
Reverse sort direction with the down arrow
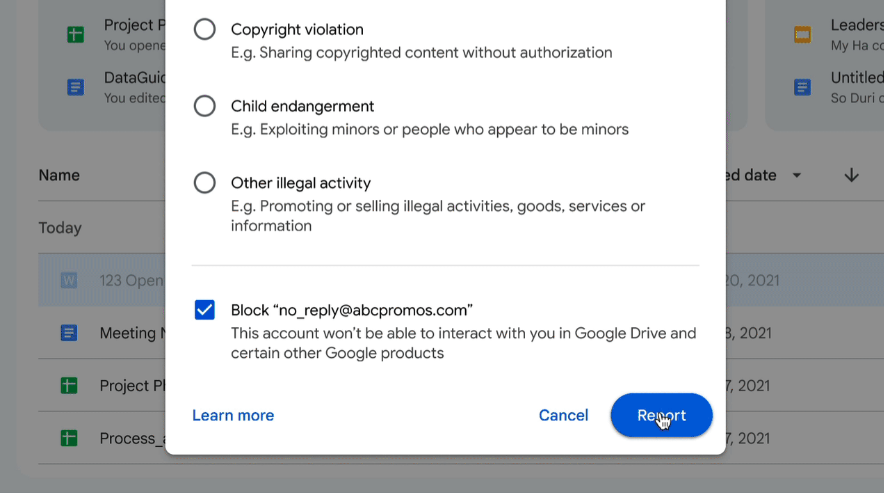(851, 175)
